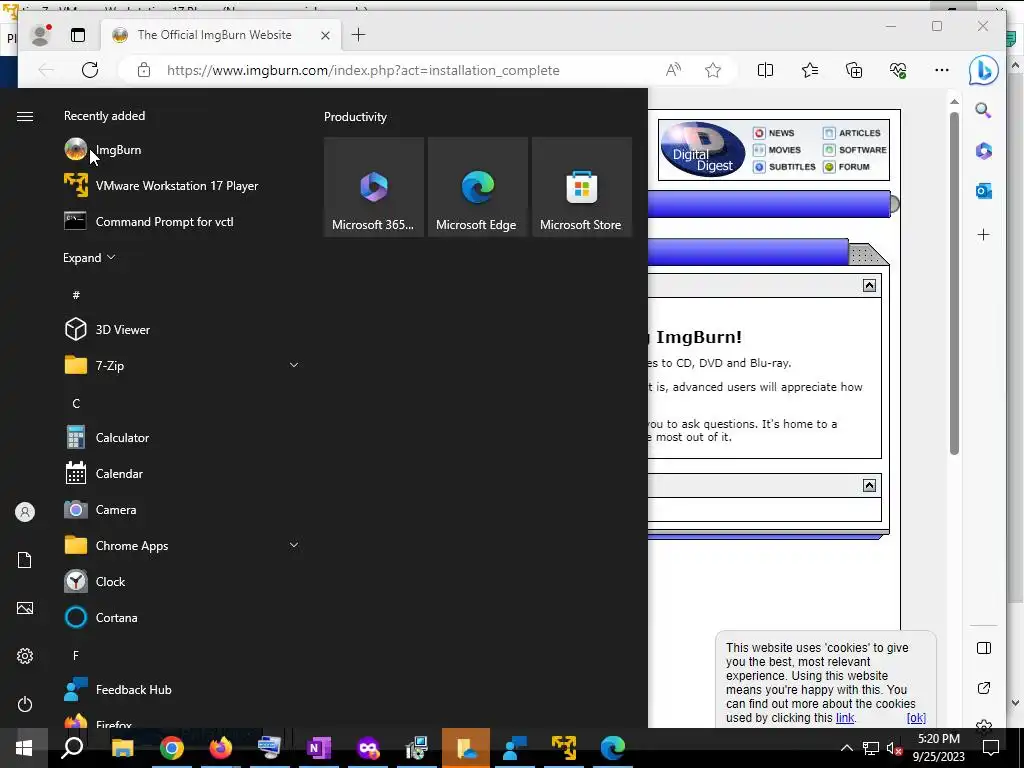Open Edge split screen

pyautogui.click(x=765, y=70)
